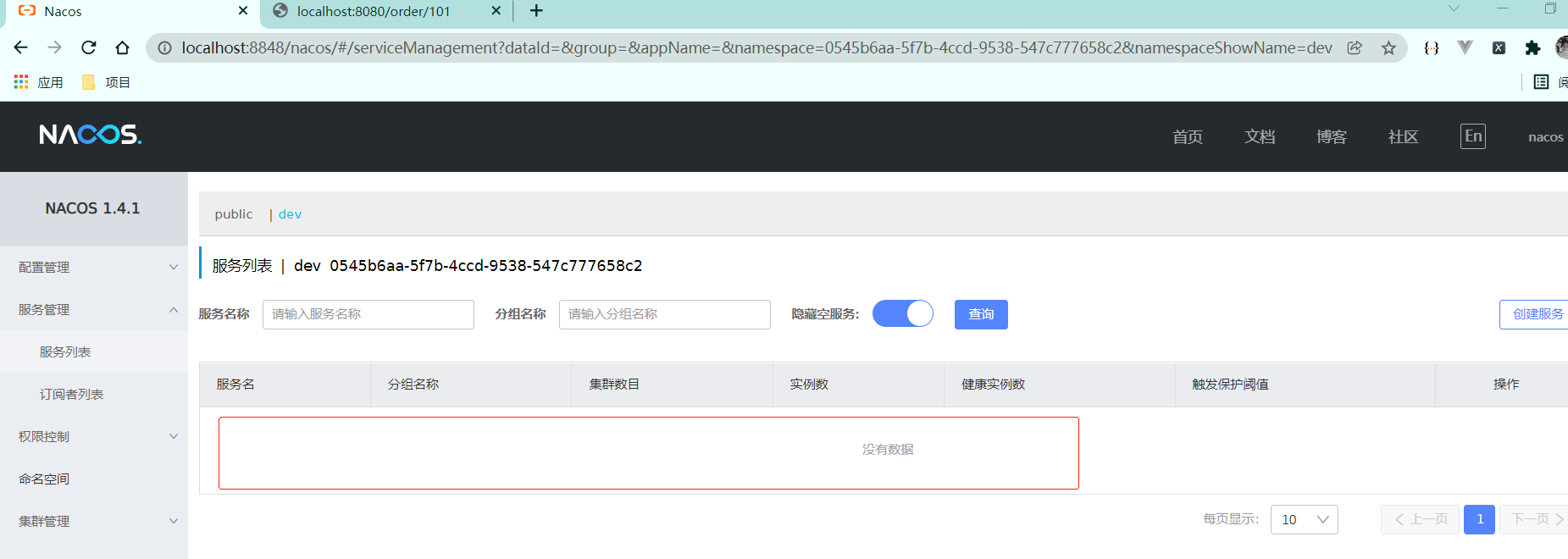Click the NACOS 1.4.1 version label
1568x559 pixels.
pos(93,208)
